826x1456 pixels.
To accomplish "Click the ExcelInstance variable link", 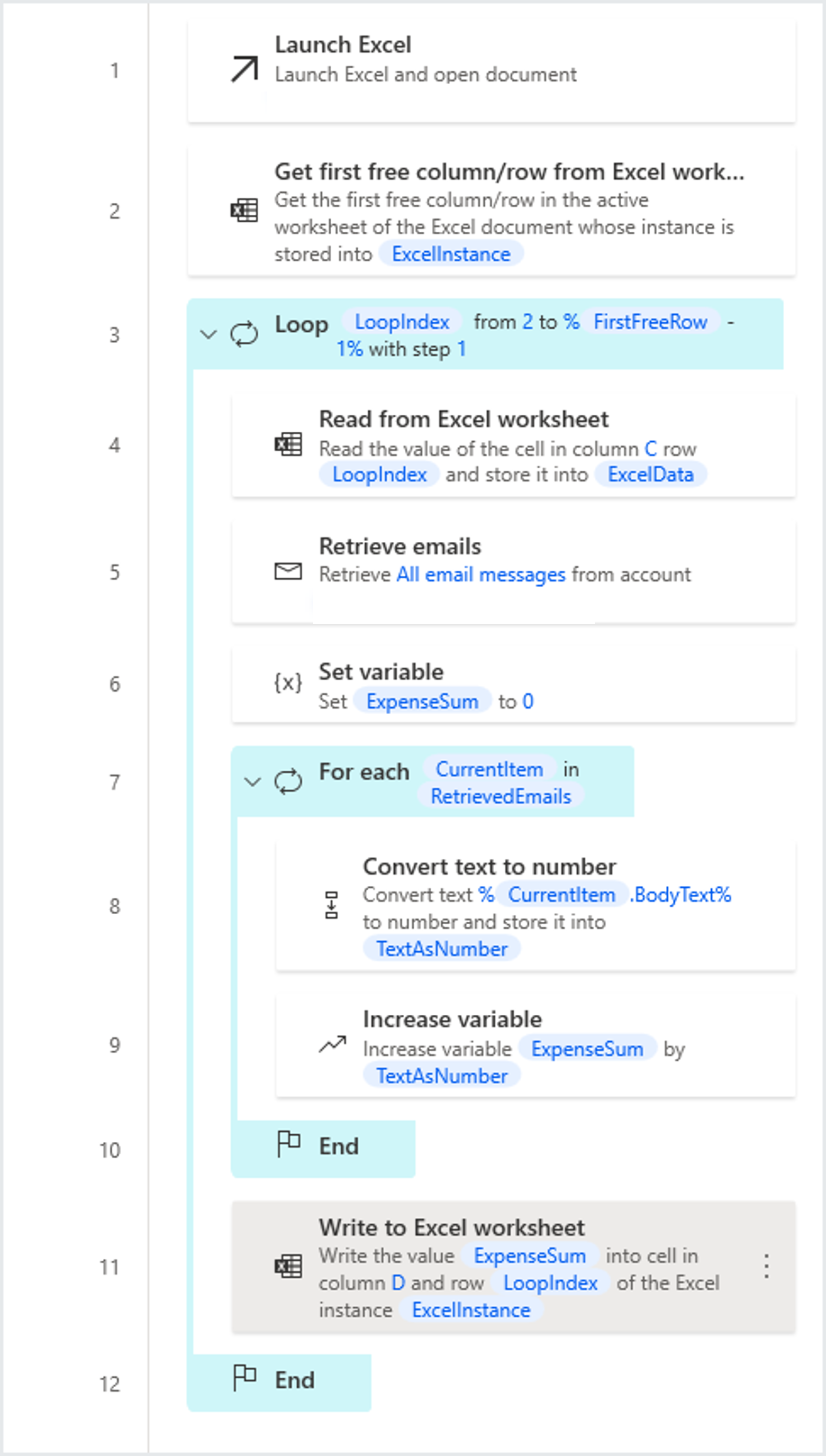I will pos(451,254).
